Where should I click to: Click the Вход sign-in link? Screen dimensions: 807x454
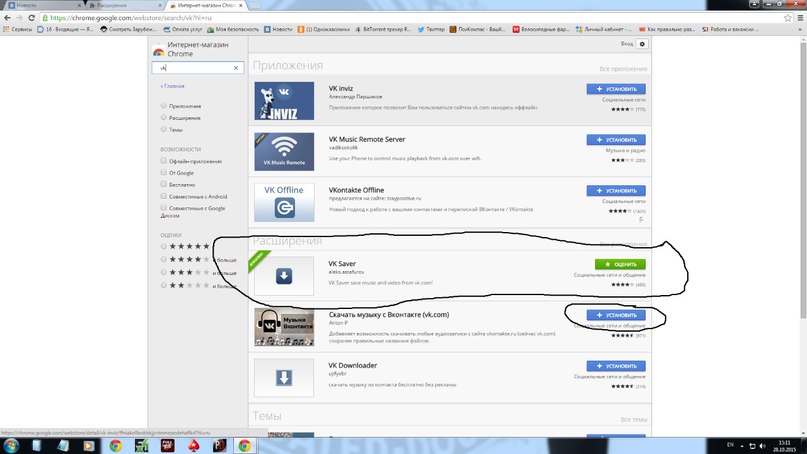(626, 44)
